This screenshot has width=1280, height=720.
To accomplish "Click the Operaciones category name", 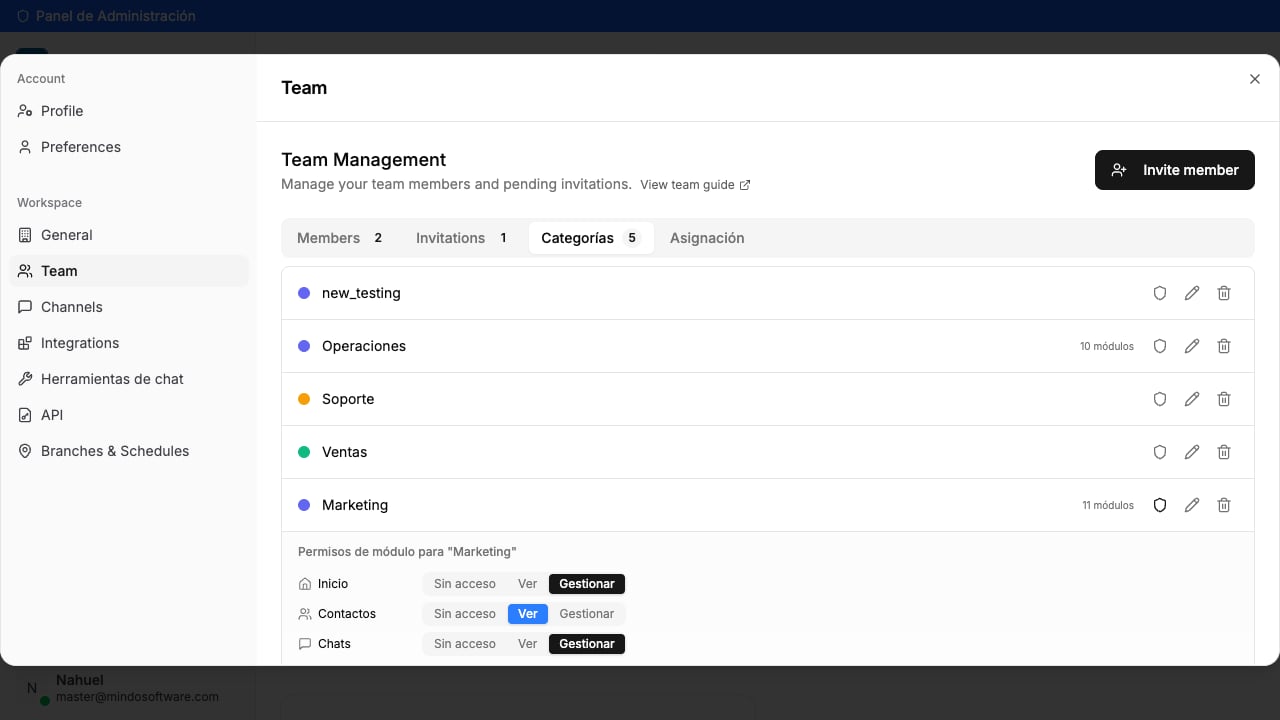I will [x=364, y=346].
